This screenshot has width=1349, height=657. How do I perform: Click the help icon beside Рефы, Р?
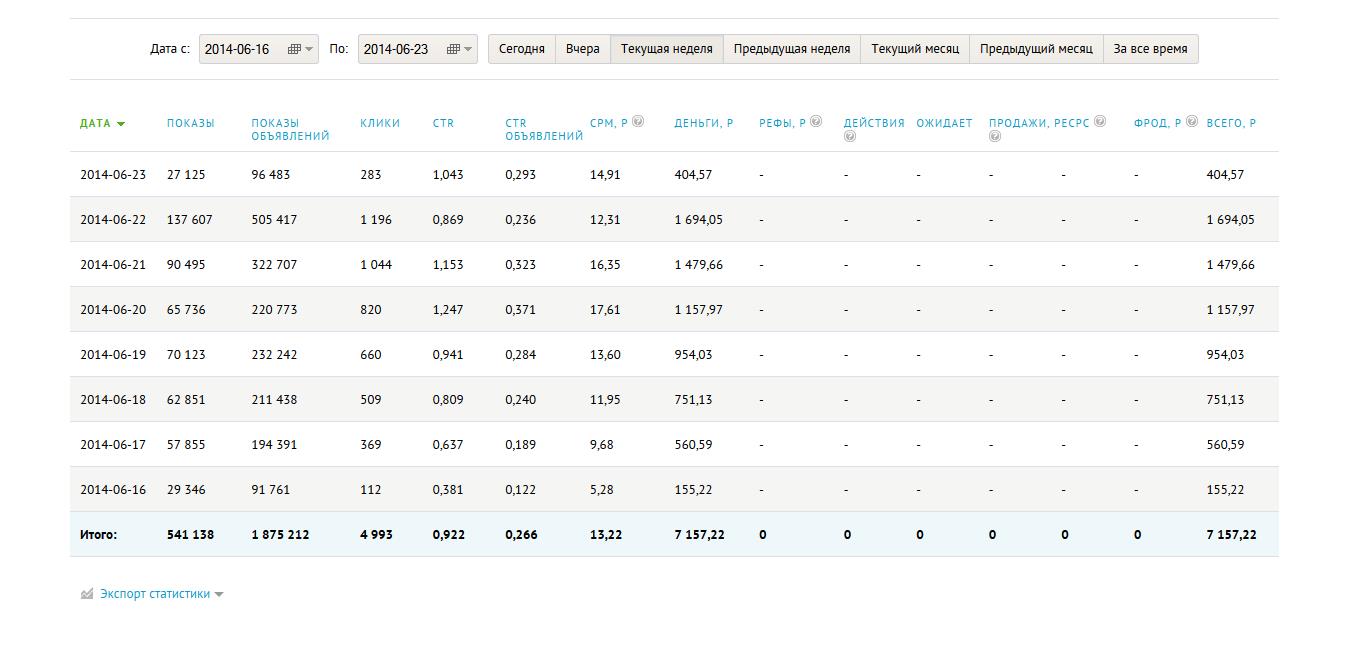tap(816, 121)
